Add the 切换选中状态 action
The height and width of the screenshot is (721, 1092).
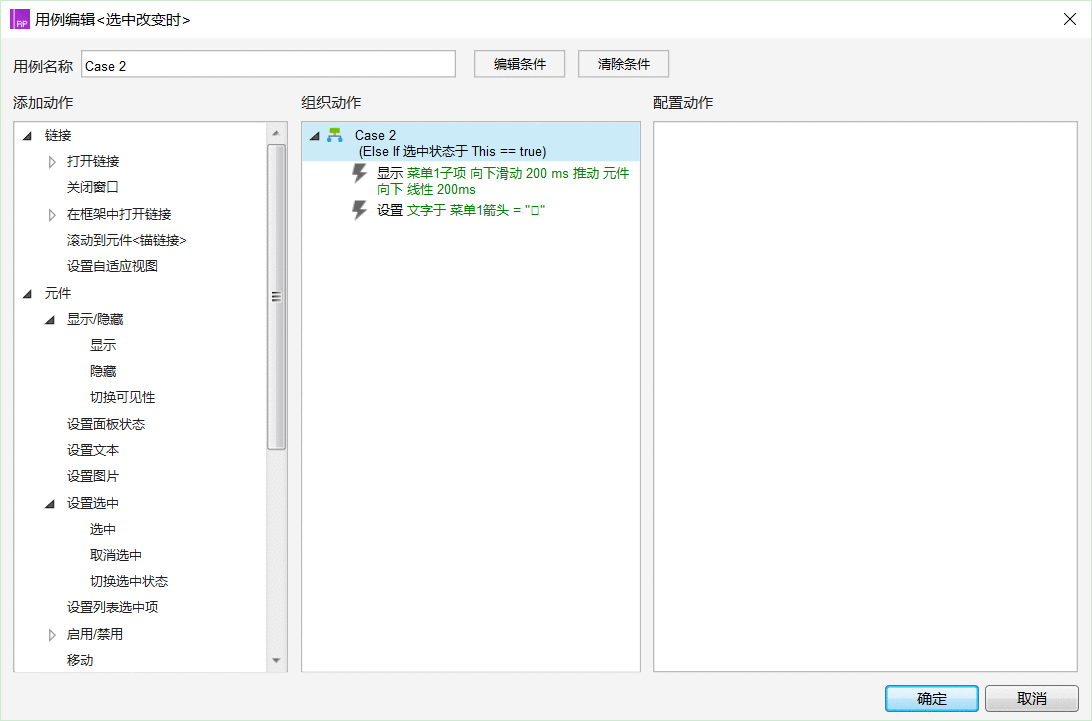click(x=129, y=582)
